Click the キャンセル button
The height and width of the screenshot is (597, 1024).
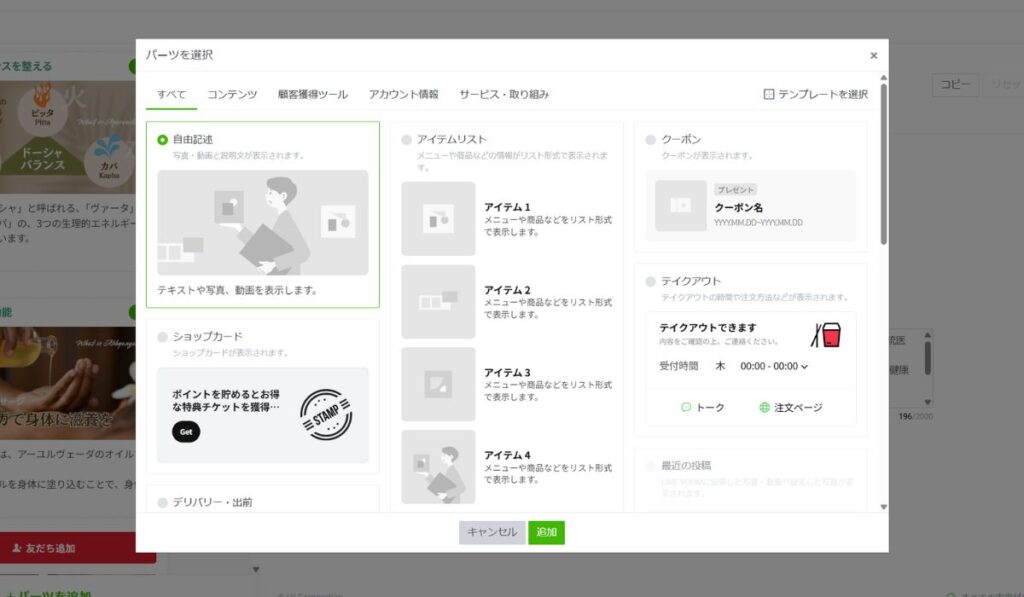[x=492, y=532]
